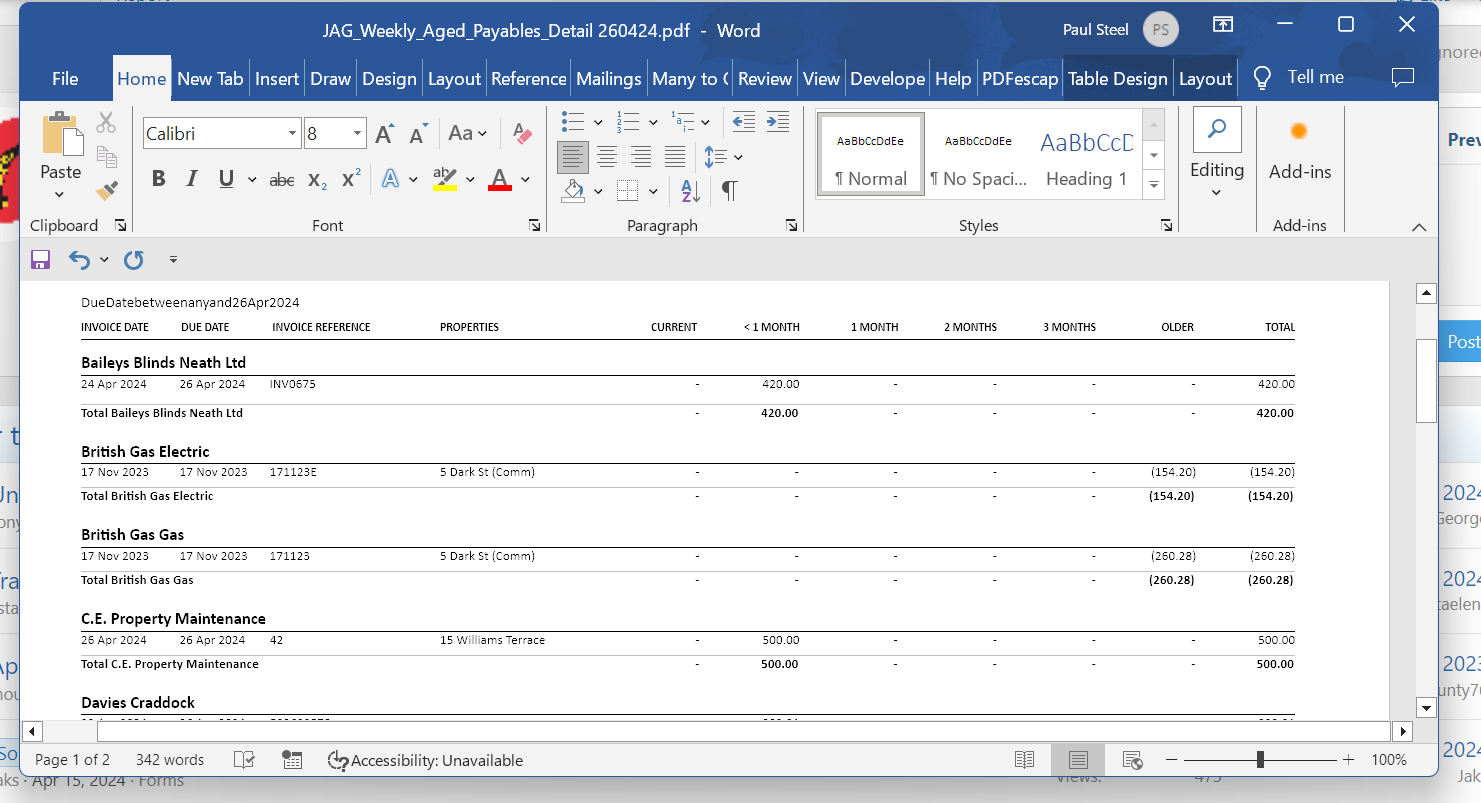Apply the Normal style

click(870, 156)
